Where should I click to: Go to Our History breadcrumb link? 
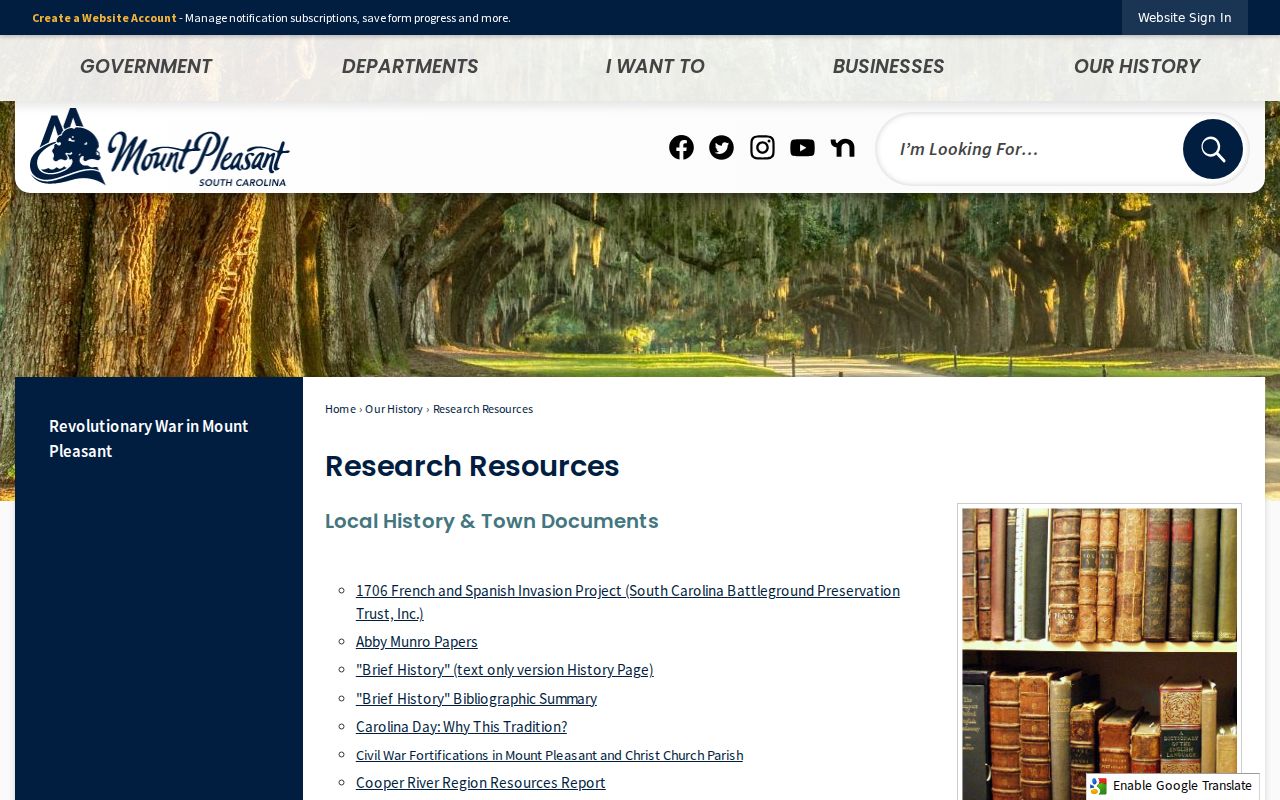coord(394,409)
